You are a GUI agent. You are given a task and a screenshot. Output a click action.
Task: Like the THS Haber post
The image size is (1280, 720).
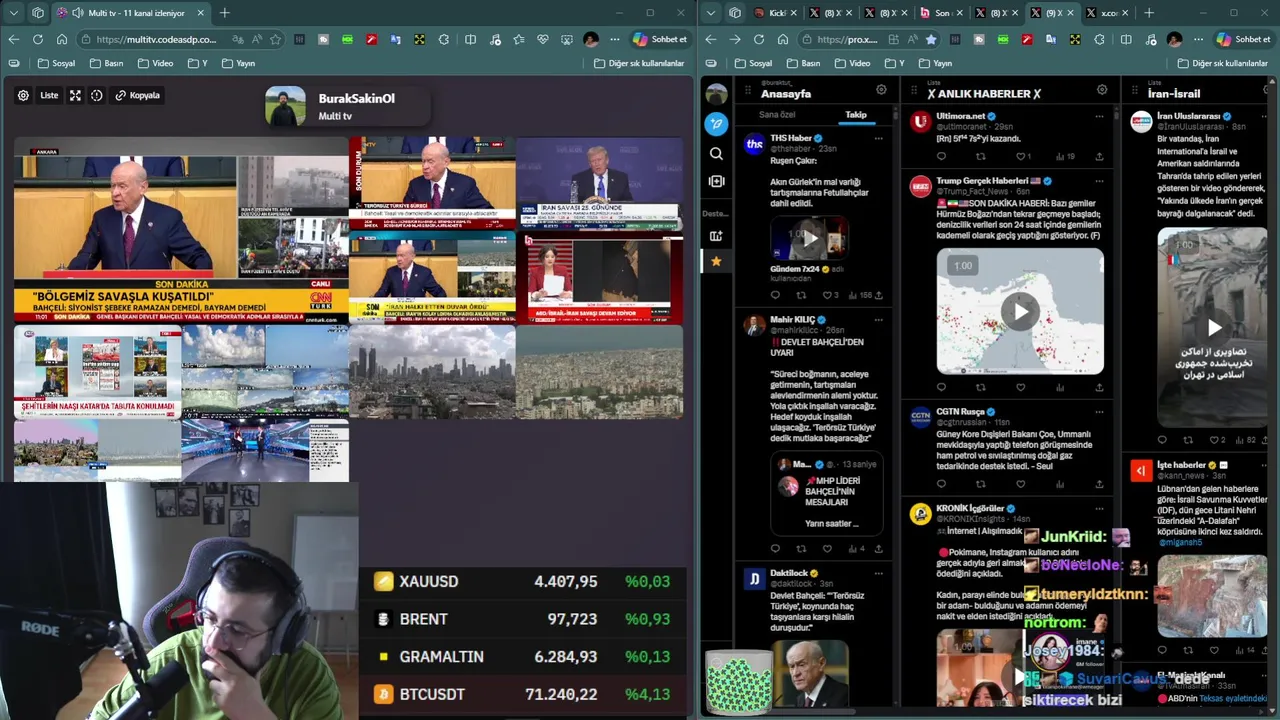(x=827, y=295)
